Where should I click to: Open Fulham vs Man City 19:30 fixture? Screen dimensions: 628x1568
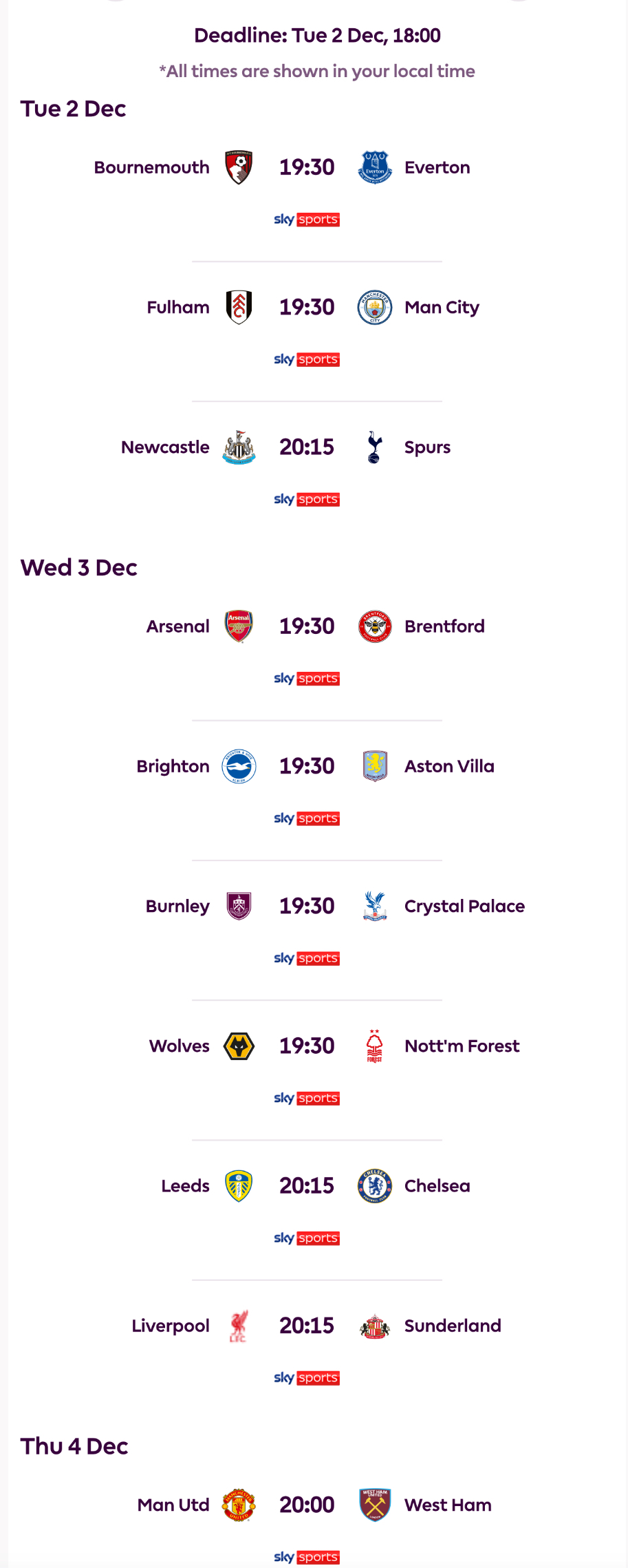point(307,307)
